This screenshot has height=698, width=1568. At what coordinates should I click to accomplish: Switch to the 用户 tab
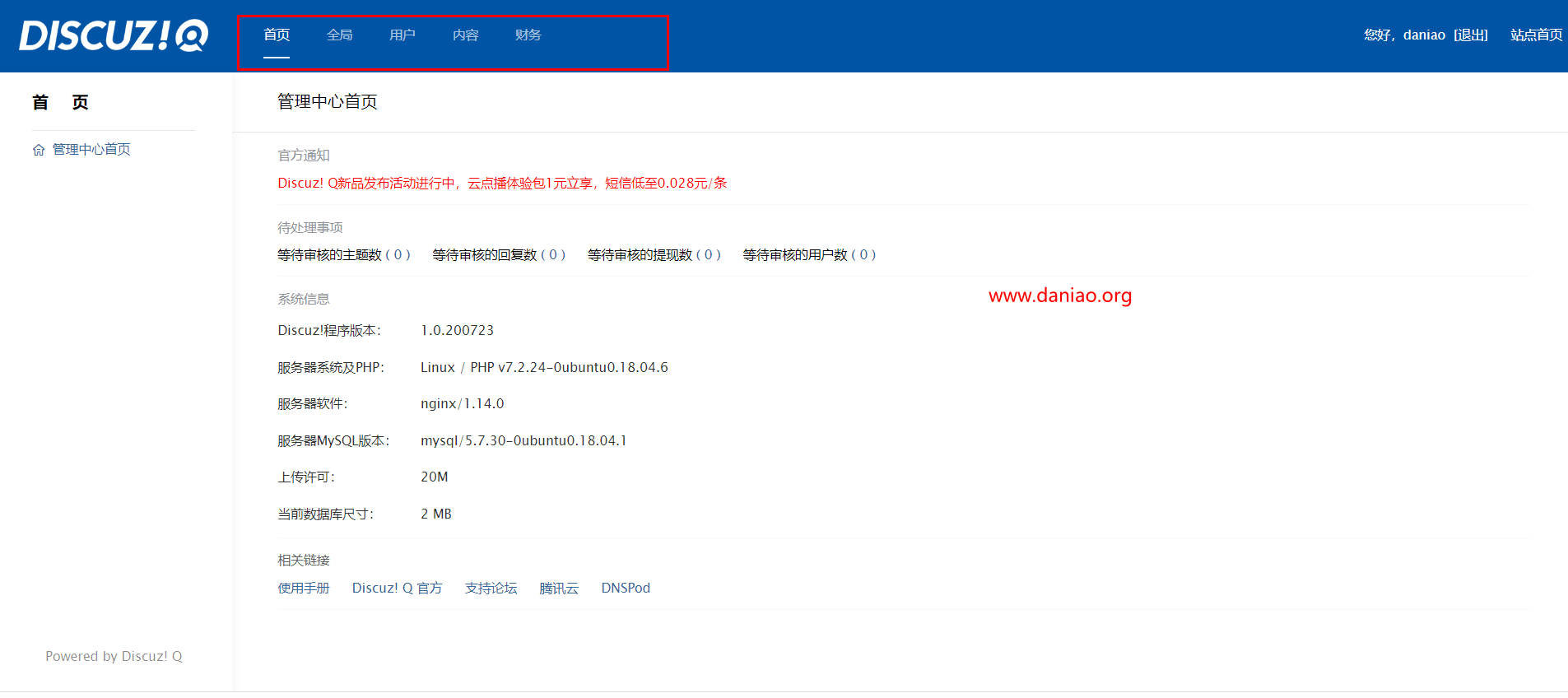tap(402, 35)
